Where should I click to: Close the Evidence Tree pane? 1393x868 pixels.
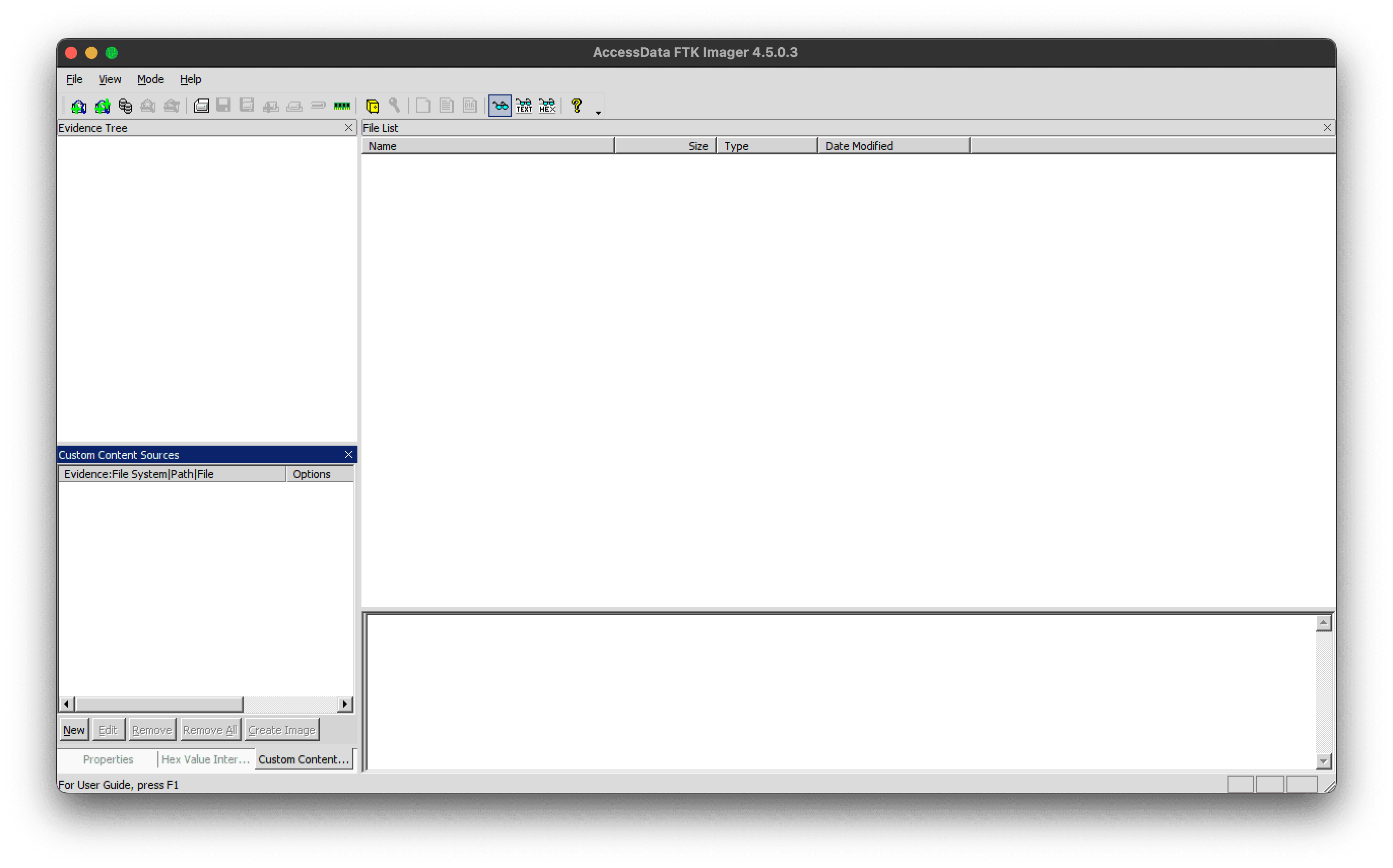point(348,127)
